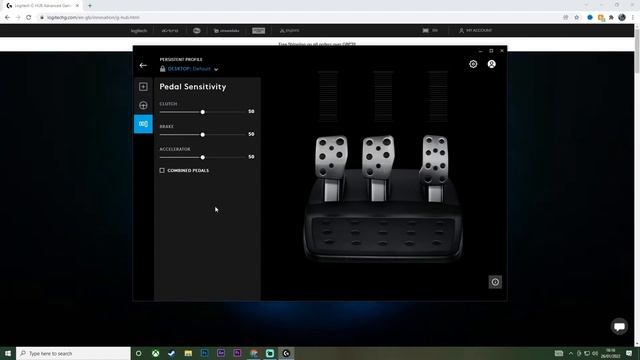Screen dimensions: 640x360
Task: Enable the Combined Pedals checkbox
Action: point(162,170)
